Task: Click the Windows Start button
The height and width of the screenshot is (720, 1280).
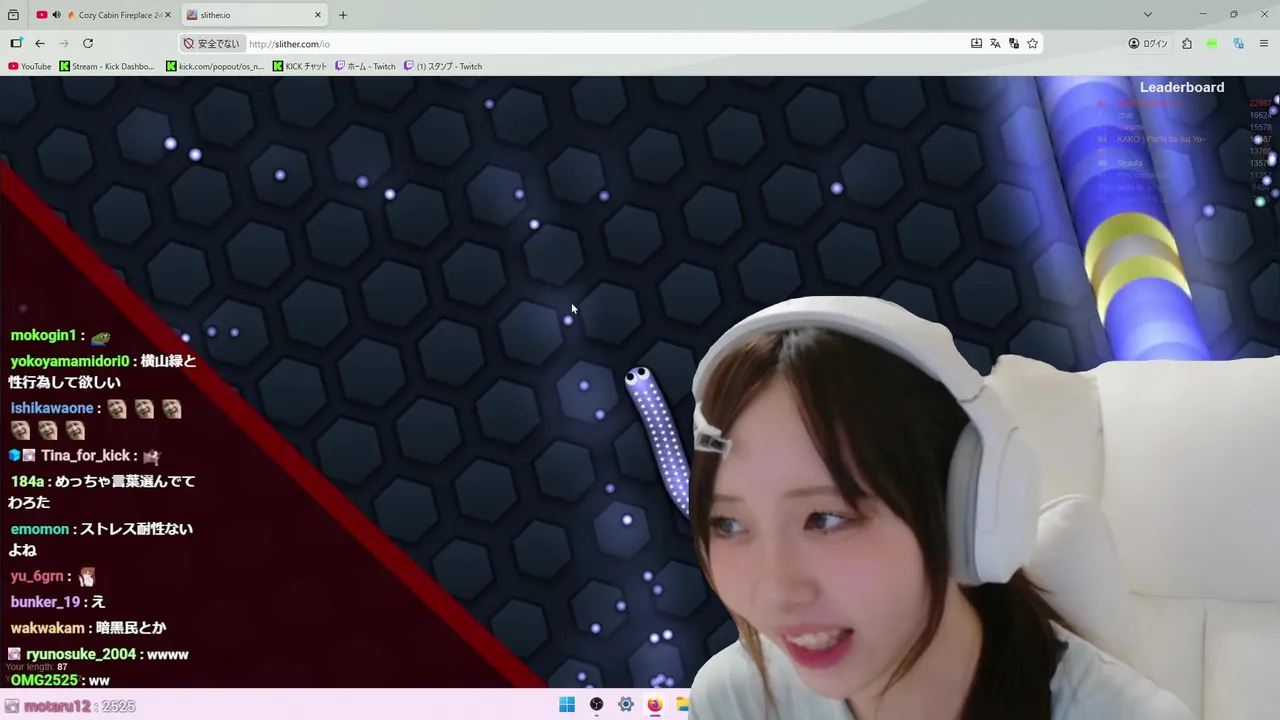Action: (567, 705)
